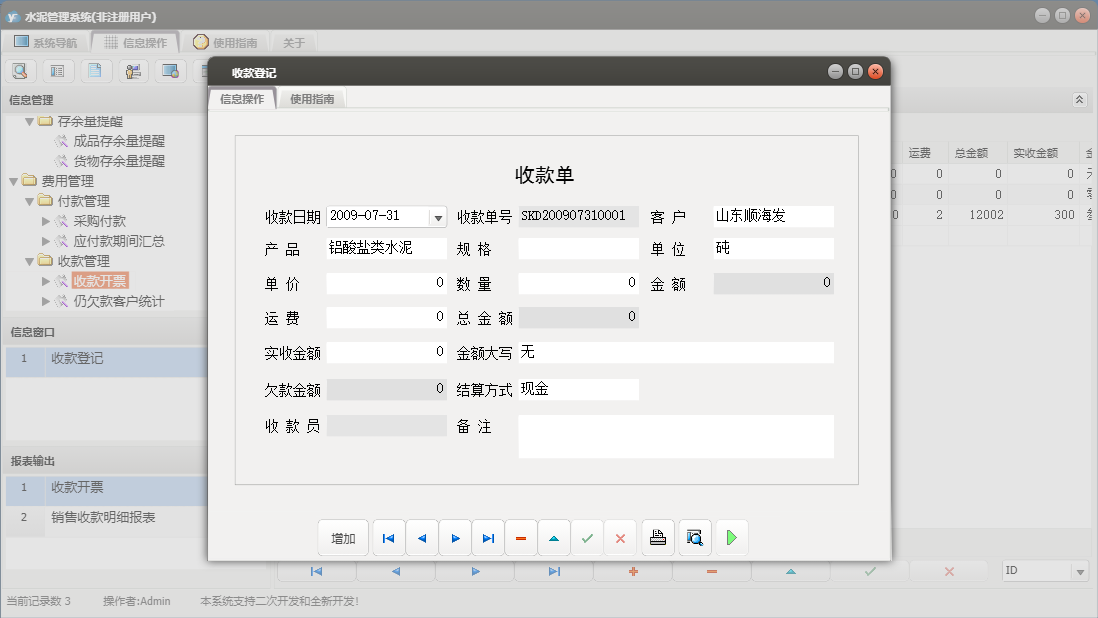Print the 收款单 using the printer icon
This screenshot has width=1098, height=618.
tap(657, 537)
